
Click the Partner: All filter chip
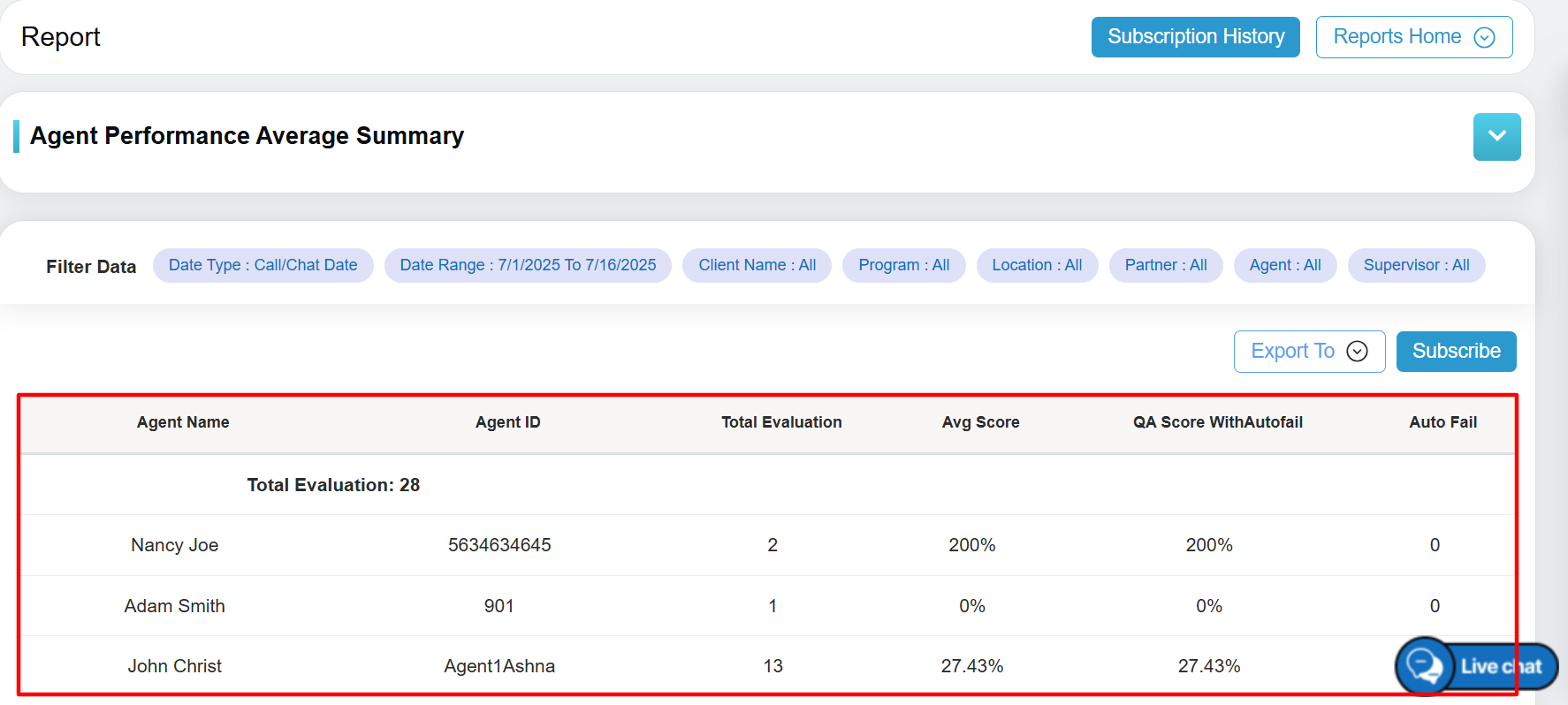pyautogui.click(x=1165, y=265)
